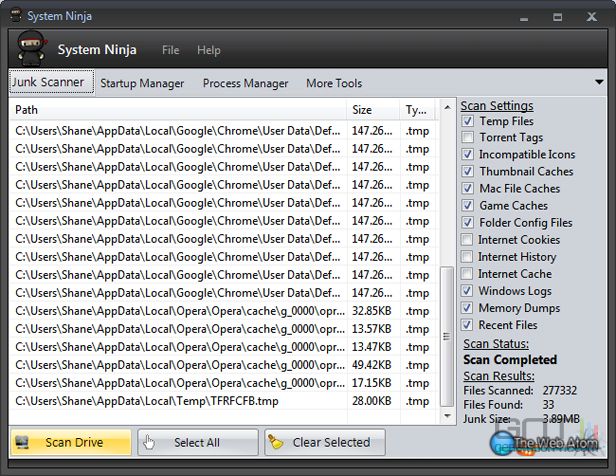Click the hand pointer icon on Select All
This screenshot has height=476, width=616.
(x=149, y=442)
